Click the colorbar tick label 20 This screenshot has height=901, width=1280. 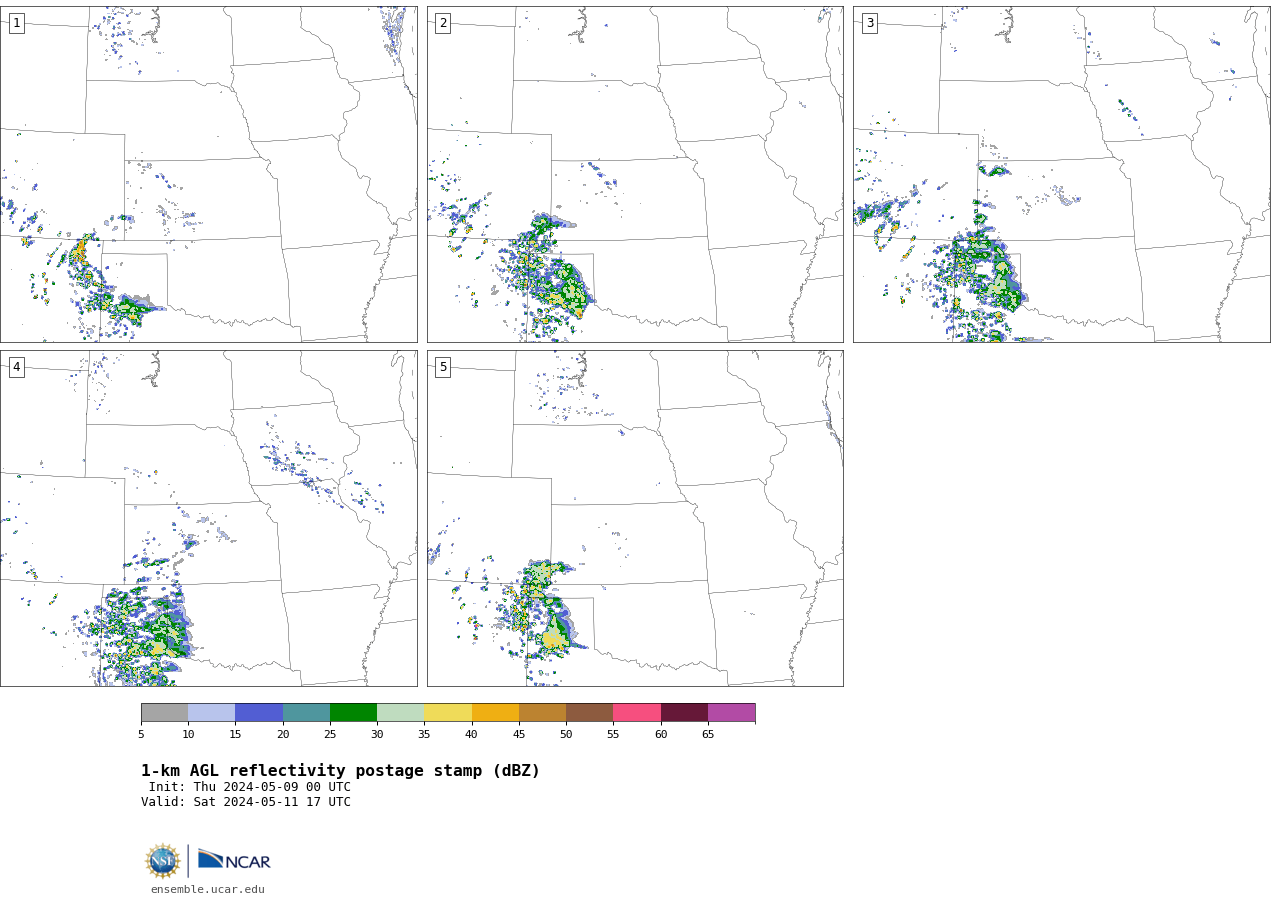click(x=283, y=734)
